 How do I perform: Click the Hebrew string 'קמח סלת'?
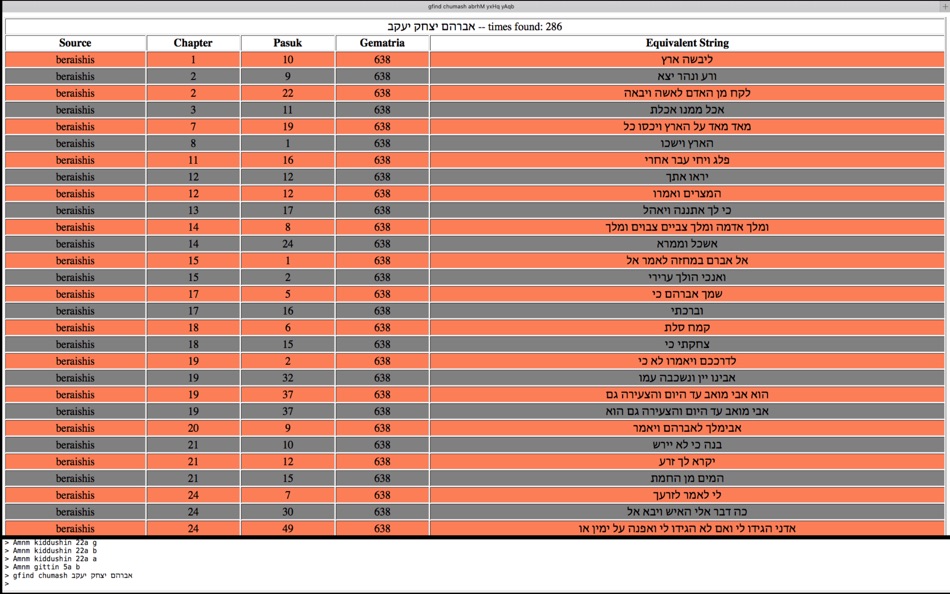pos(687,328)
